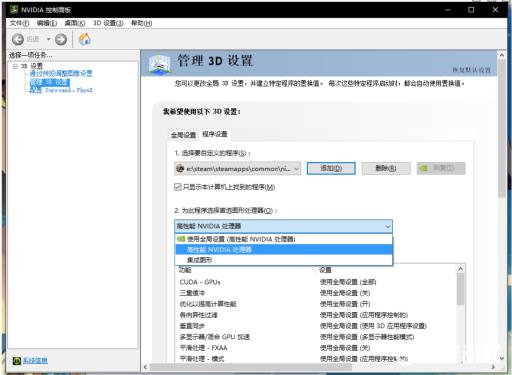Click the Forward navigation arrow icon
The image size is (512, 375).
61,39
